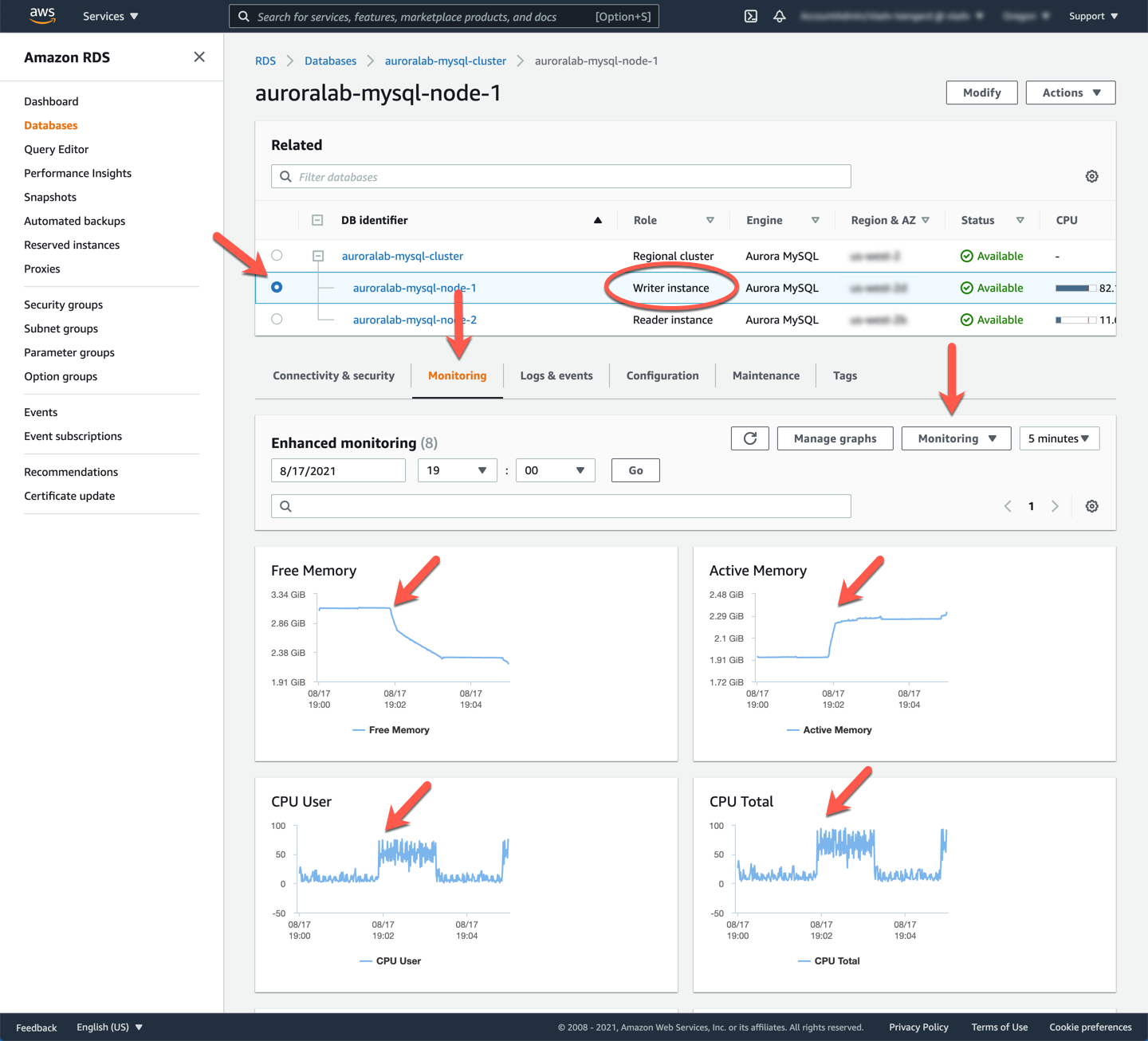Select auroralab-mysql-node-2 radio button

[277, 320]
